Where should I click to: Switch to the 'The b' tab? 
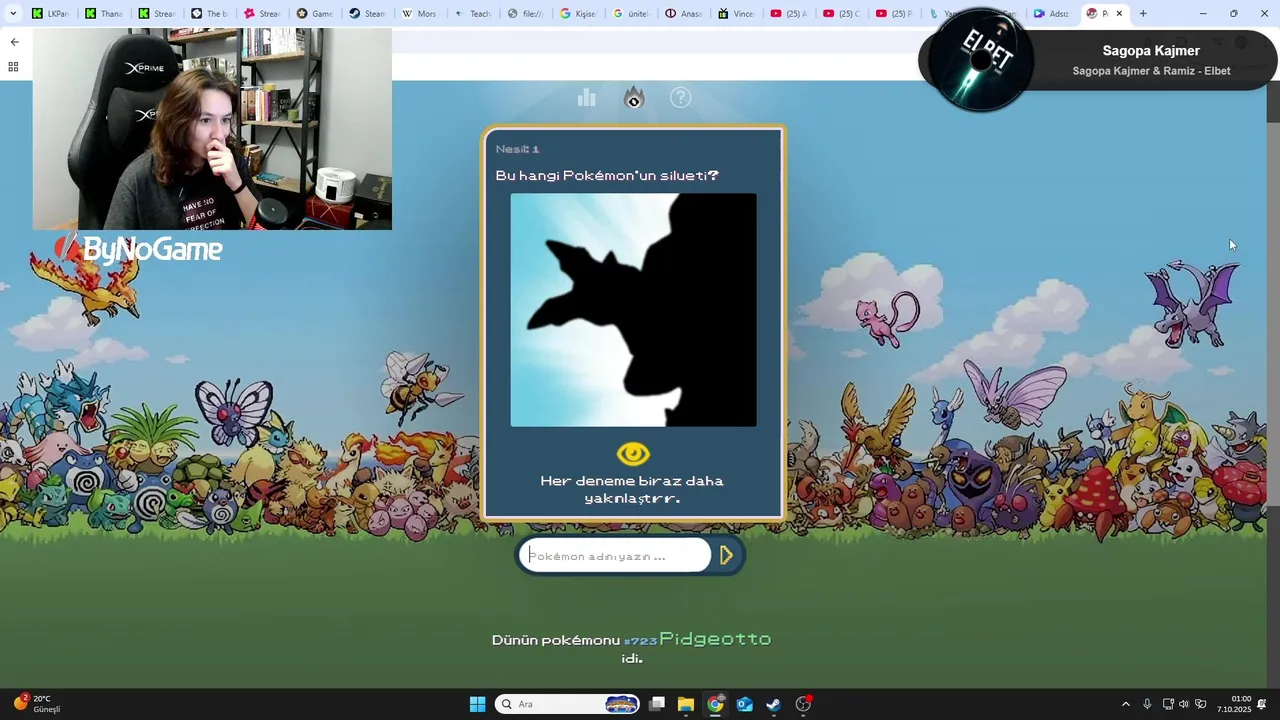[209, 14]
